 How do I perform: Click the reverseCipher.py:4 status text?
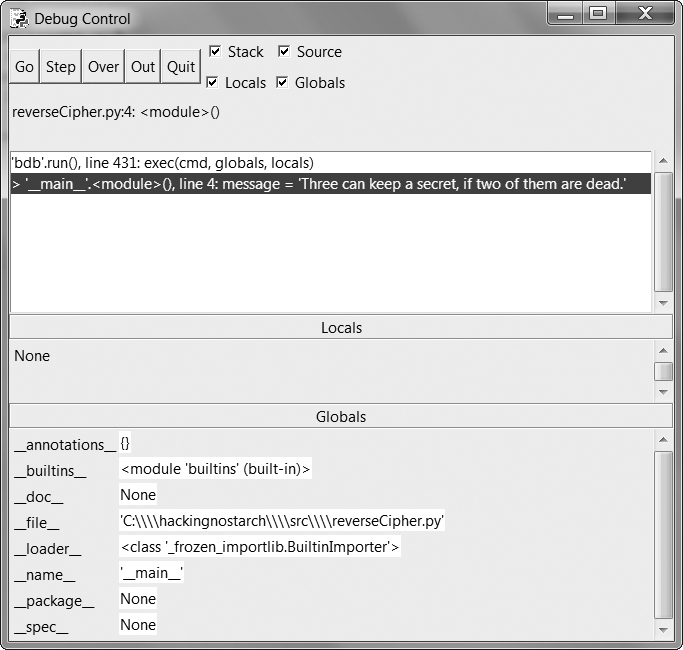(x=116, y=112)
